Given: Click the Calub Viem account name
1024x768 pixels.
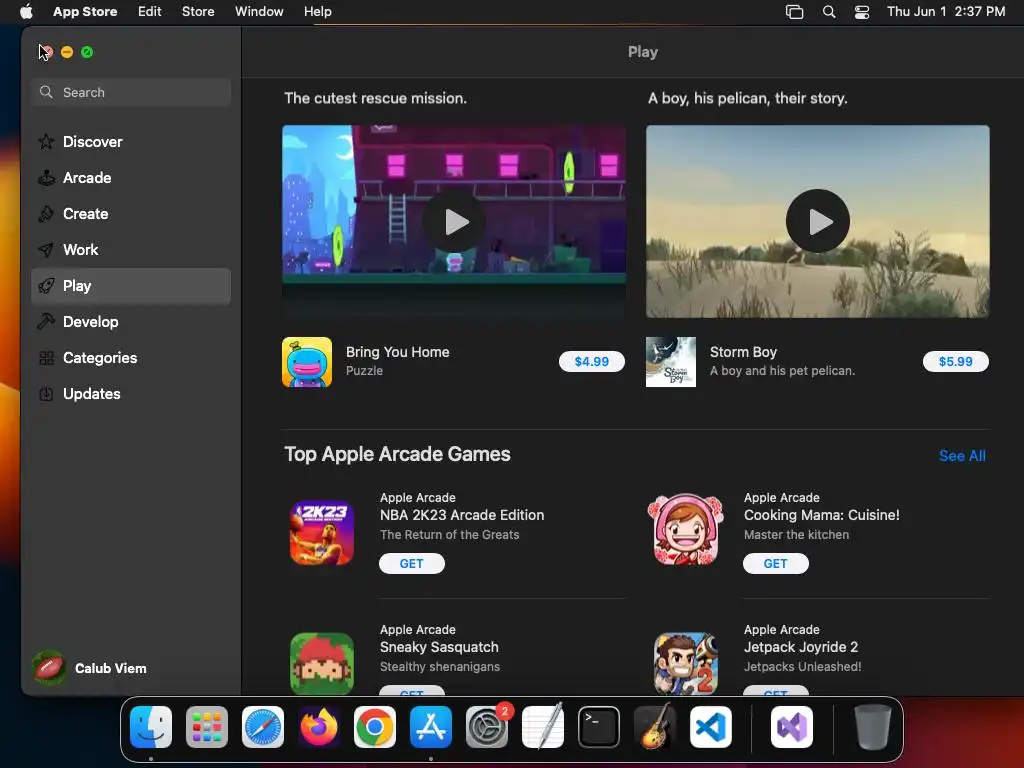Looking at the screenshot, I should 110,668.
